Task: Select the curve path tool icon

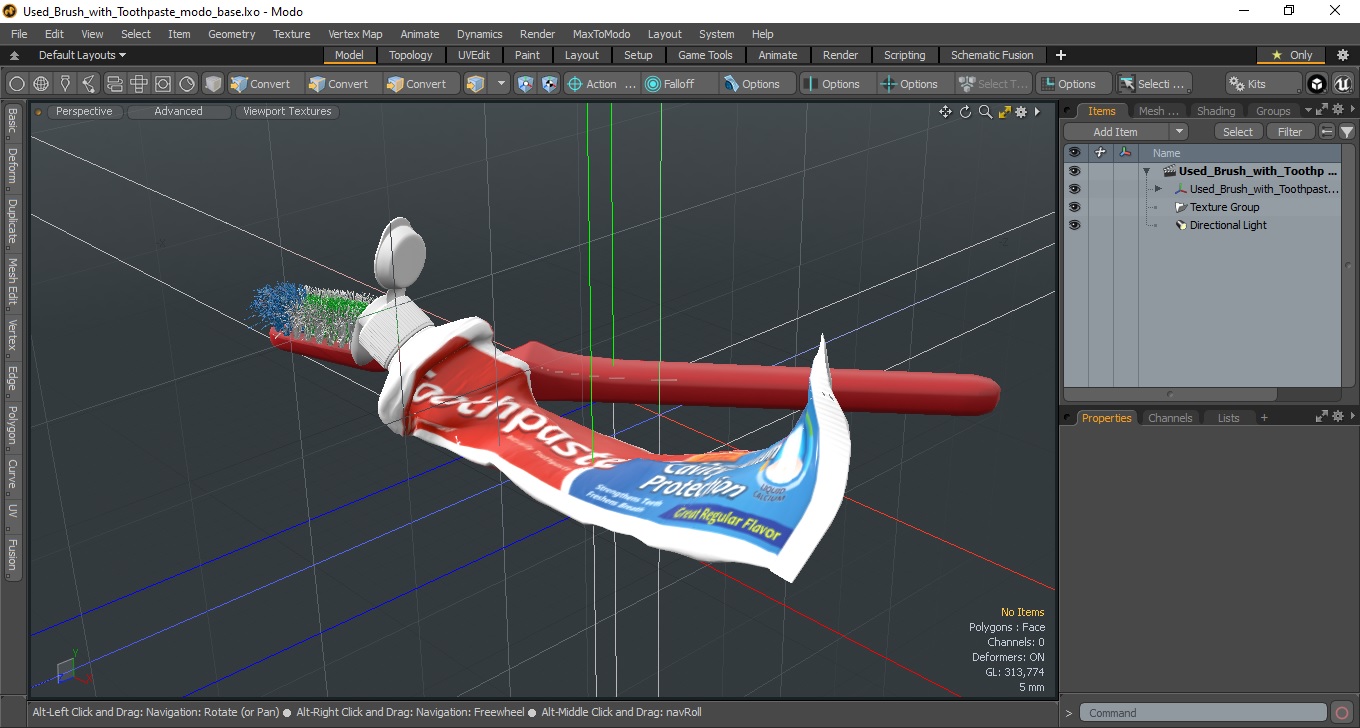Action: tap(89, 84)
